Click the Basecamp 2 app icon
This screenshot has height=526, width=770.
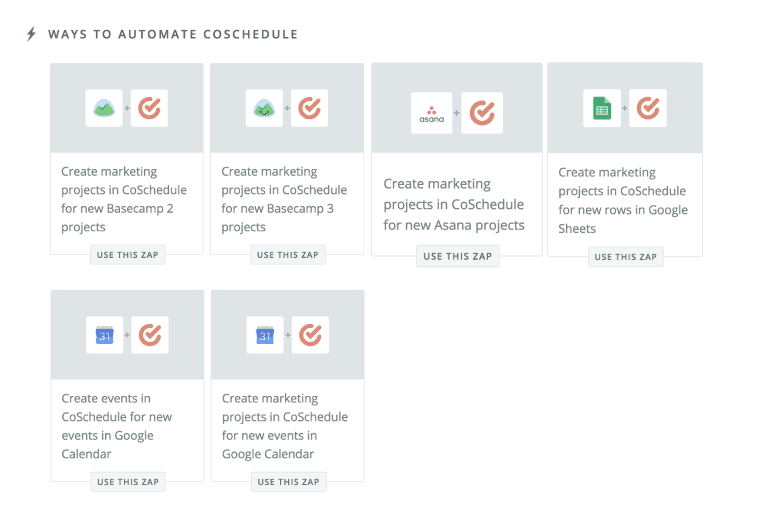point(105,108)
